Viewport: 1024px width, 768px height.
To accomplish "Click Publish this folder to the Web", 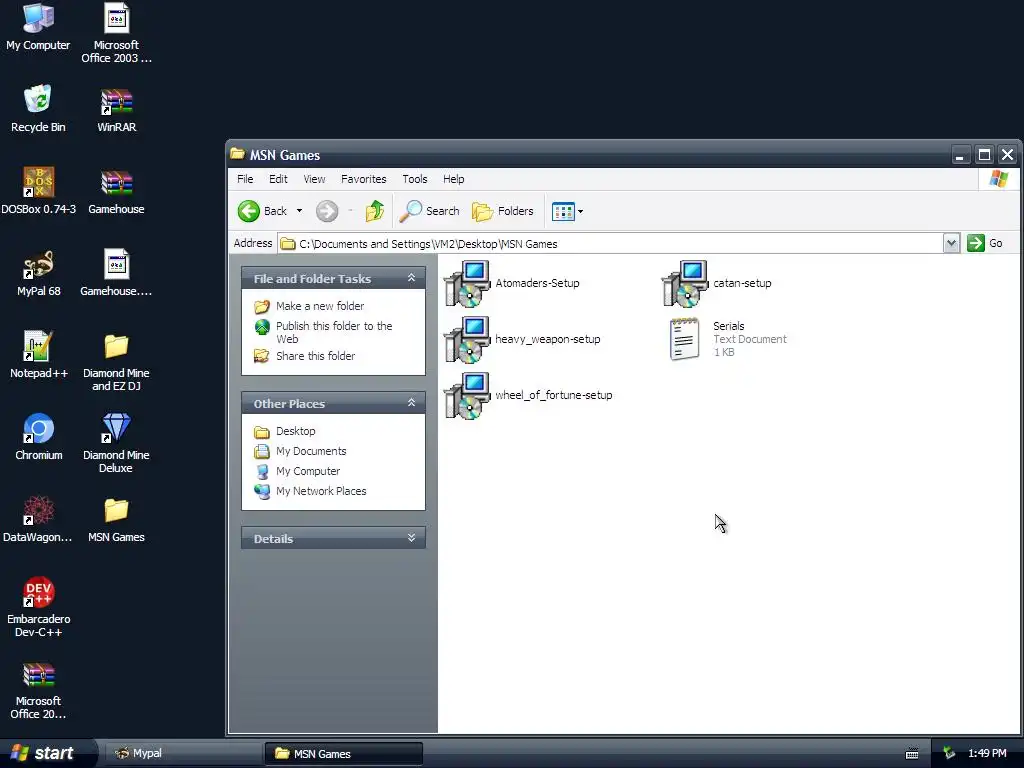I will point(334,332).
